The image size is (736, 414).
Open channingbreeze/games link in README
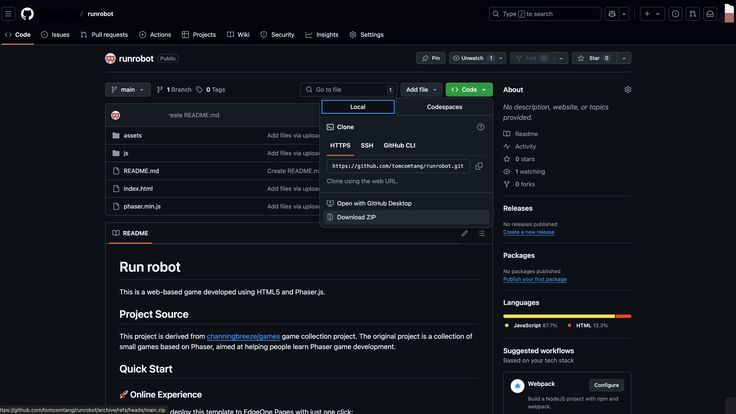click(x=243, y=337)
